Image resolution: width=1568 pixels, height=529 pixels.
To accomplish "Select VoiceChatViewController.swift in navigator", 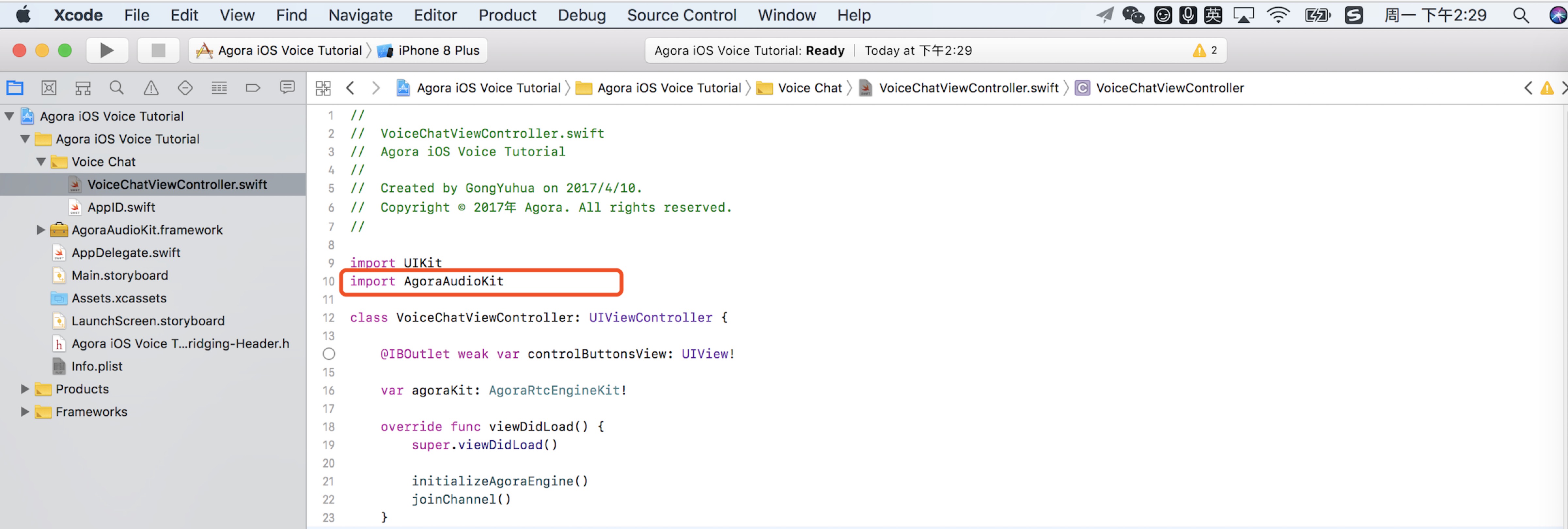I will (x=153, y=184).
